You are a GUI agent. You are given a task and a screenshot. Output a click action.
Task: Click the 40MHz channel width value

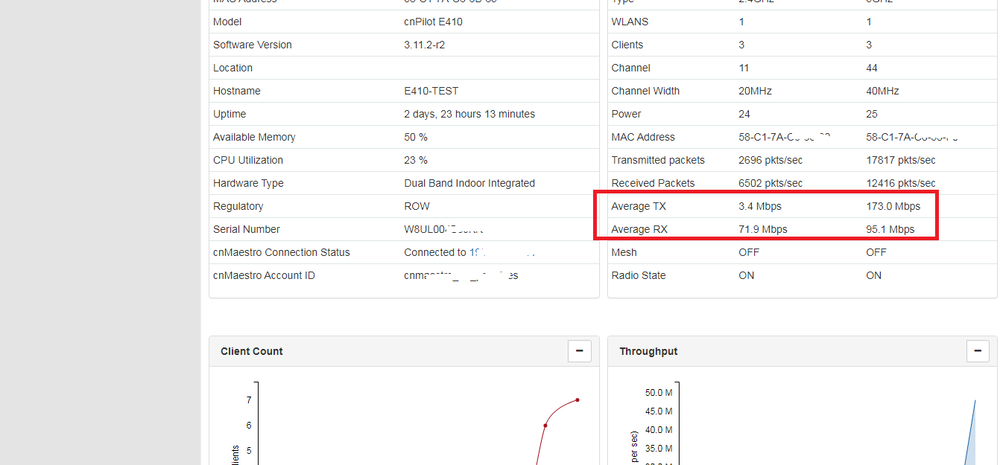pos(882,91)
